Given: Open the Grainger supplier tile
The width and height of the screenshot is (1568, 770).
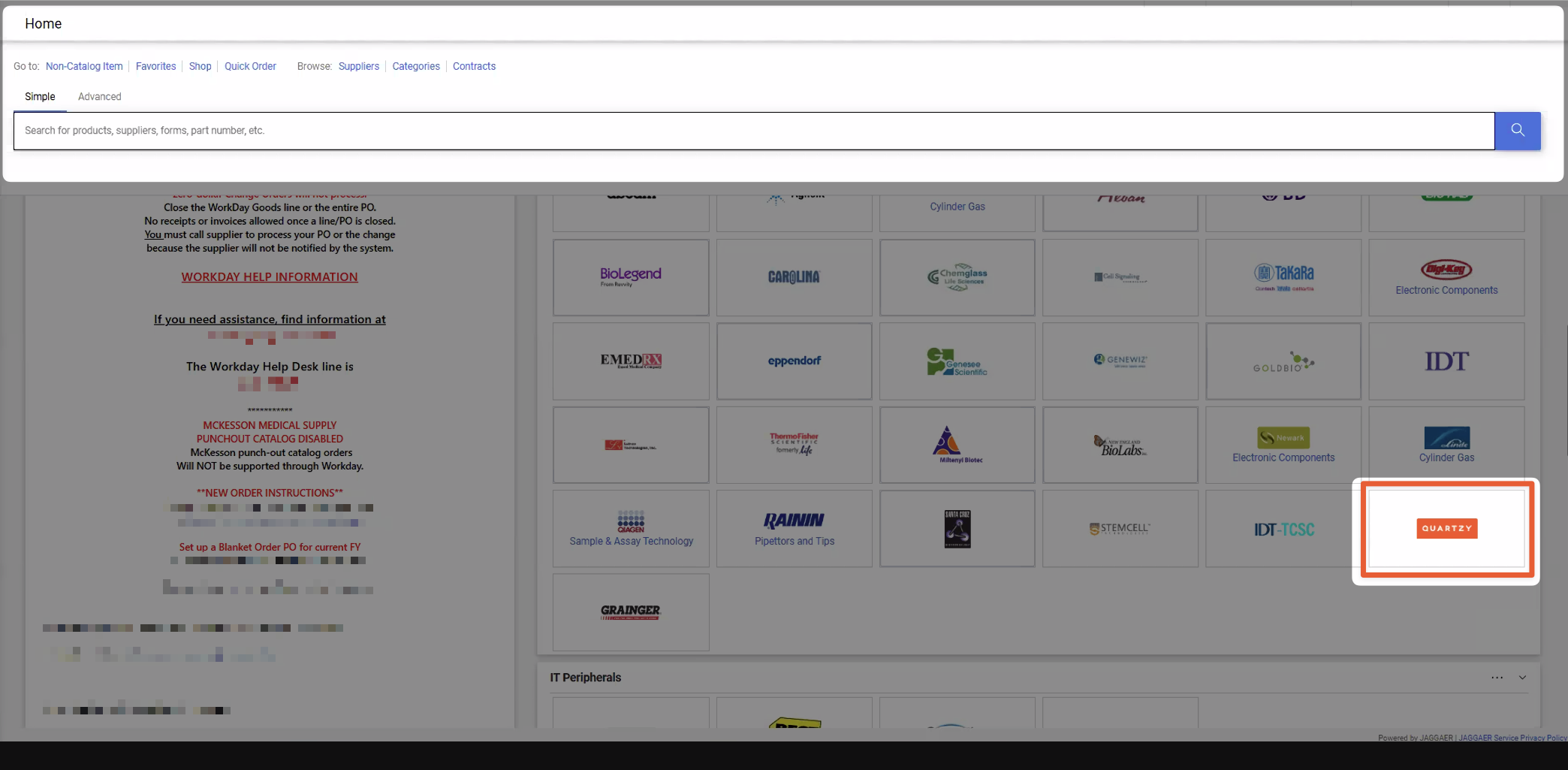Looking at the screenshot, I should [x=631, y=612].
